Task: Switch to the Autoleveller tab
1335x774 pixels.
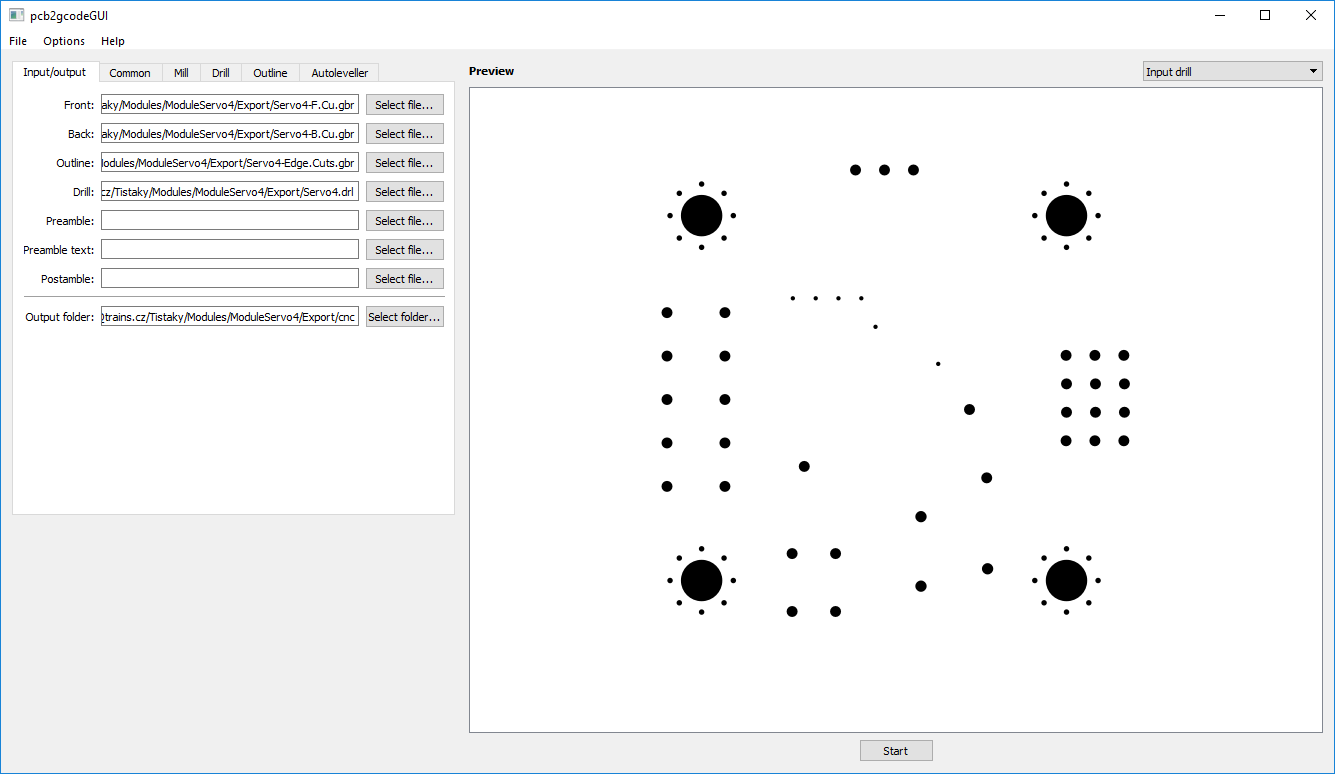Action: tap(339, 72)
